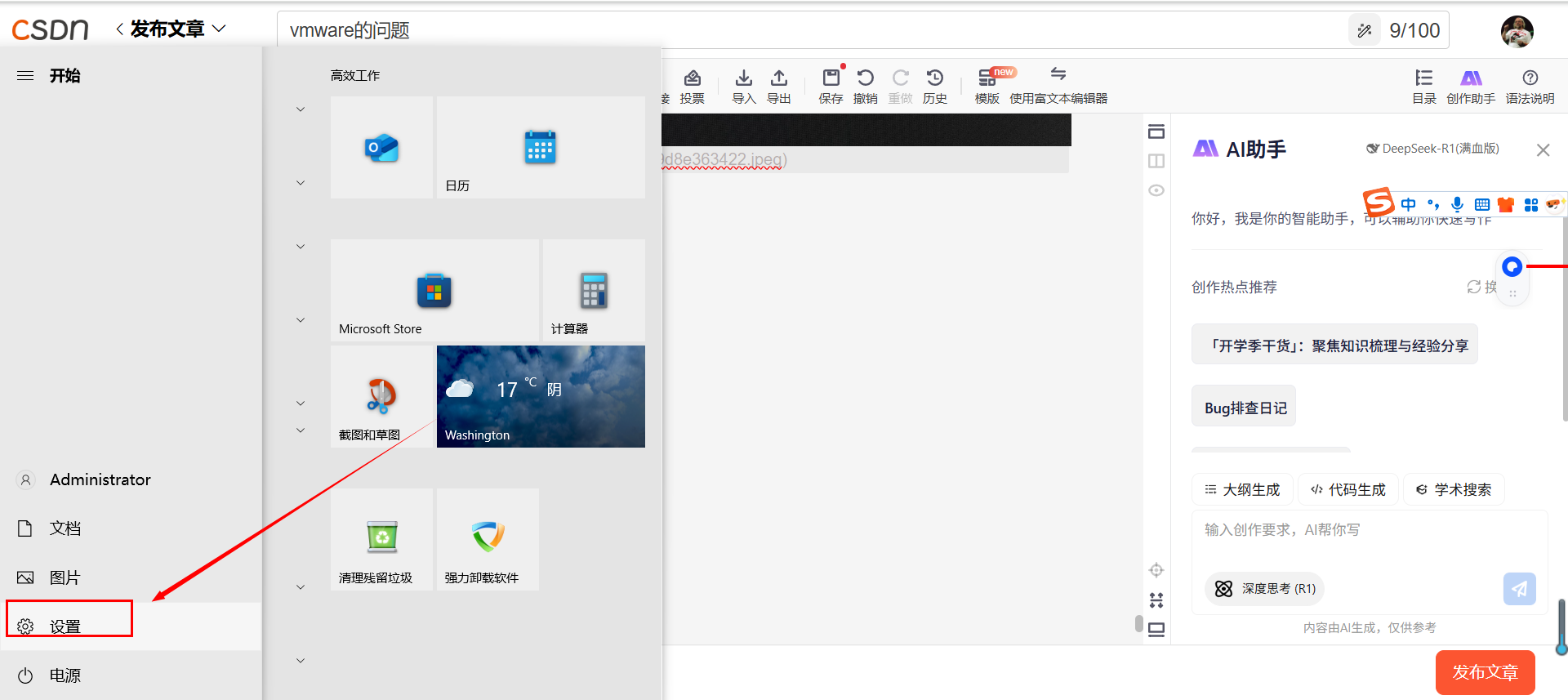The width and height of the screenshot is (1568, 700).
Task: Click the back chevron before 发布文章
Action: pos(119,29)
